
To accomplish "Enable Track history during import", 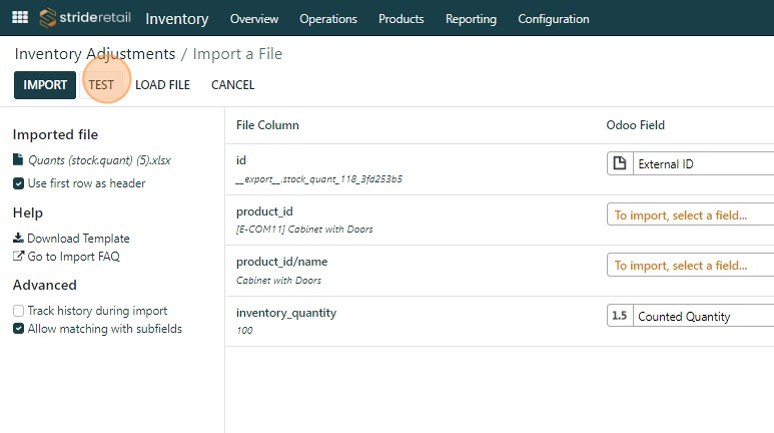I will (19, 311).
